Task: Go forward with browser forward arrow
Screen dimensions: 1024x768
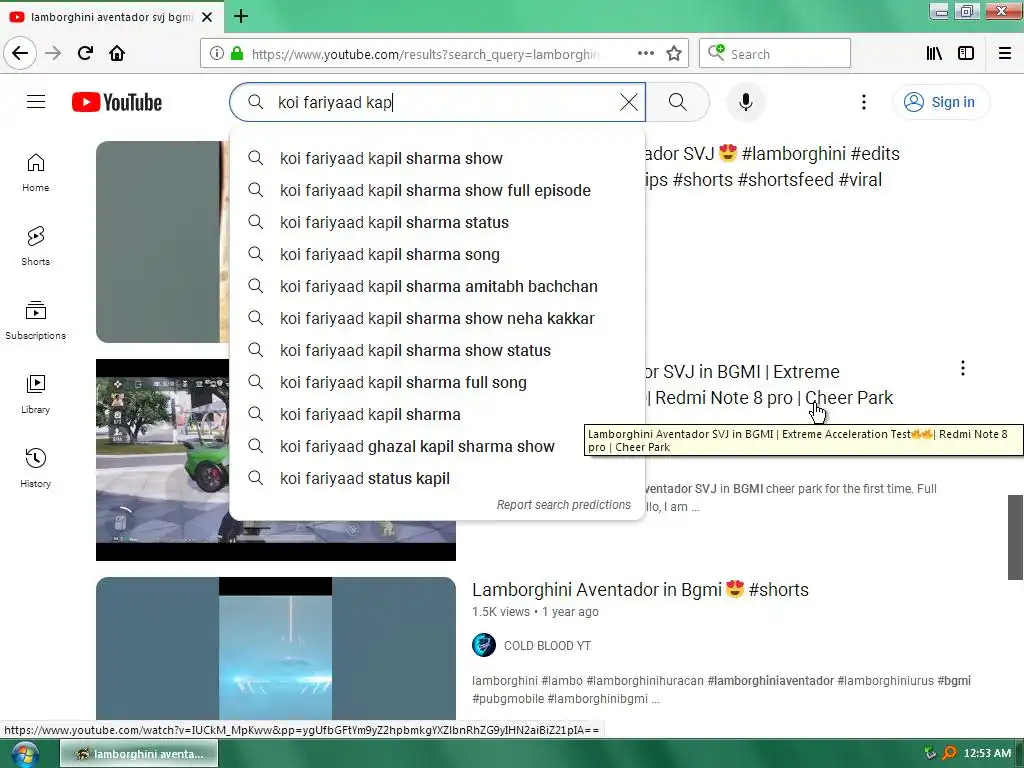Action: coord(53,53)
